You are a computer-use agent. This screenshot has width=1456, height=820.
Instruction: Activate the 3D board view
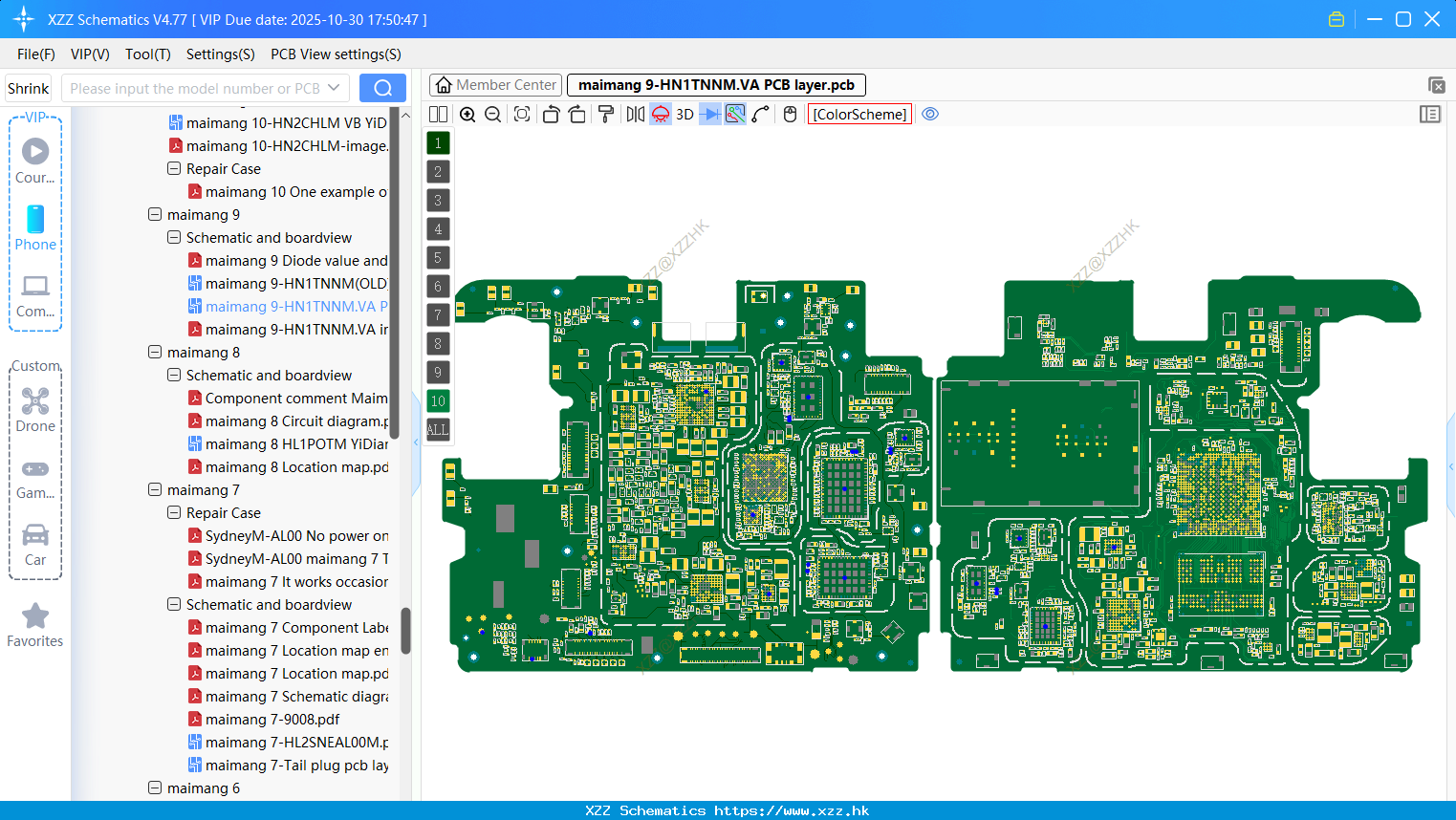click(x=685, y=114)
